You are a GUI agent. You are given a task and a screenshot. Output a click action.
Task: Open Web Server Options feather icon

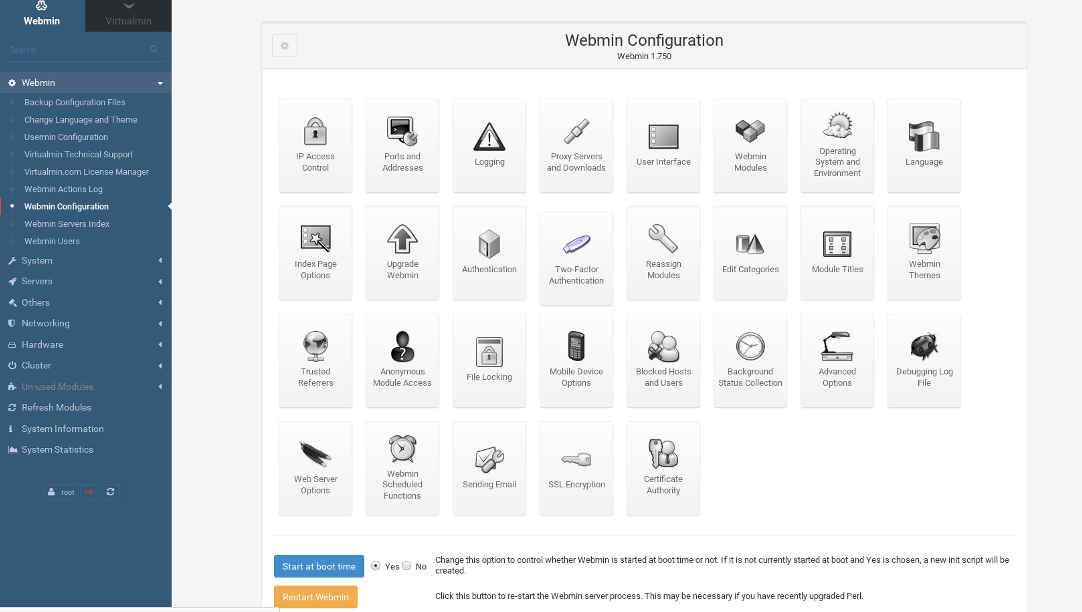(x=315, y=468)
